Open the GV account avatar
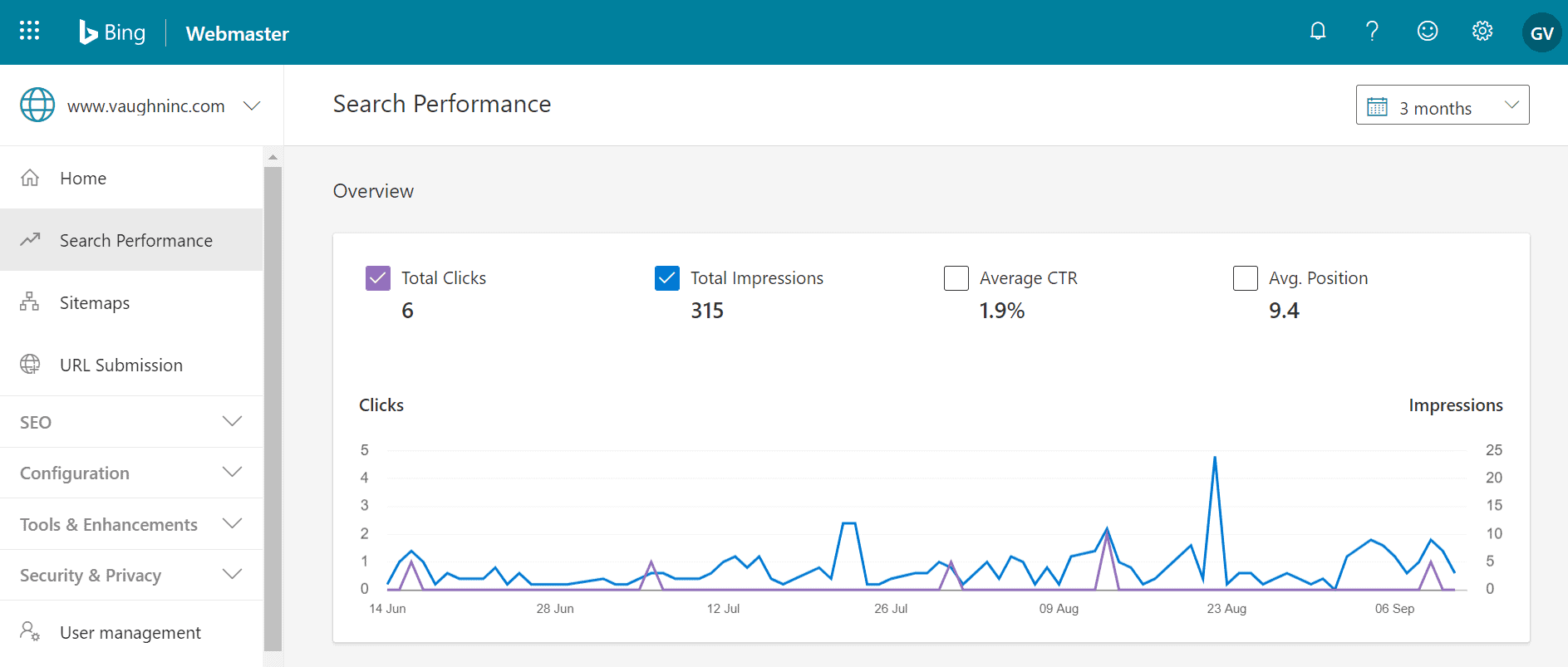The image size is (1568, 667). (x=1541, y=33)
